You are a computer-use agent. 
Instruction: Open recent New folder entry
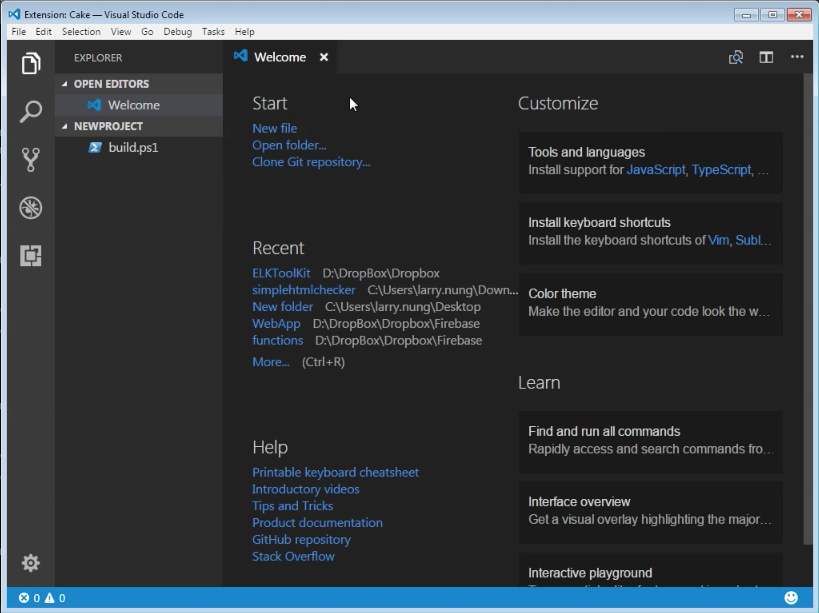pos(282,306)
